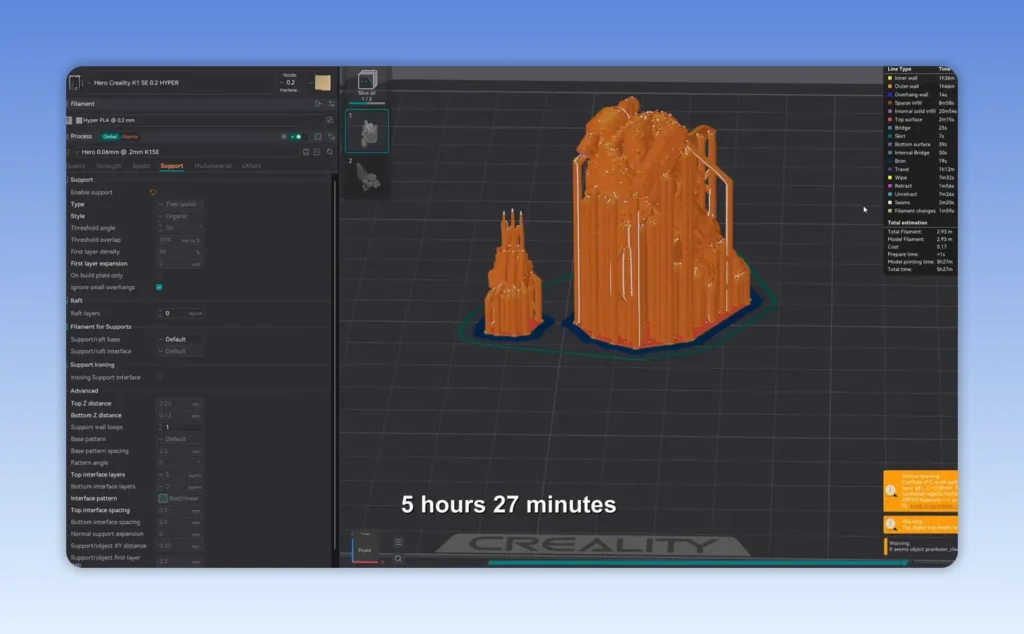Select plate 2 thumbnail
Screen dimensions: 1024x634
pyautogui.click(x=367, y=175)
